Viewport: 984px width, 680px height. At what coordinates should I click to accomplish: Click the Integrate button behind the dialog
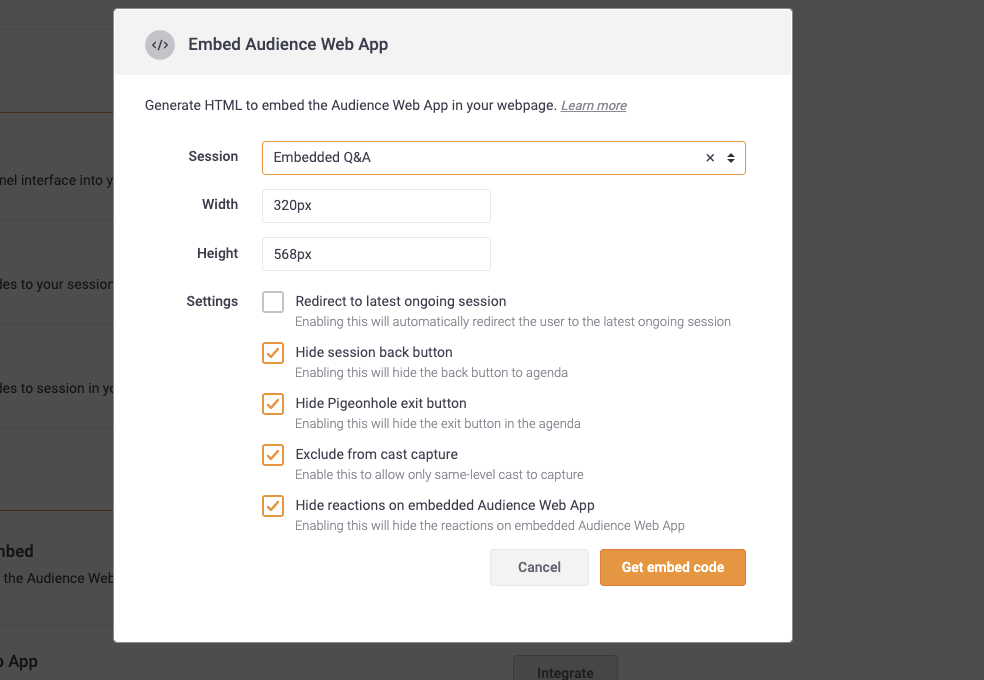pyautogui.click(x=565, y=669)
